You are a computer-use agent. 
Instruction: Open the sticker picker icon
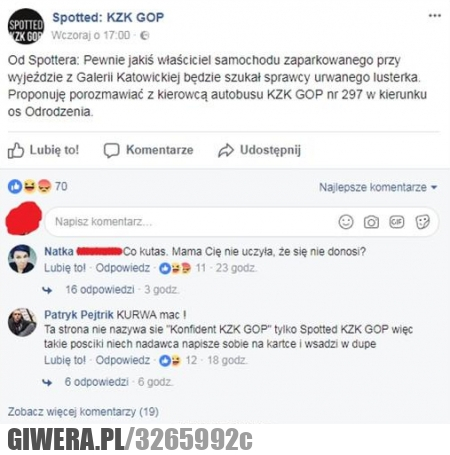423,222
